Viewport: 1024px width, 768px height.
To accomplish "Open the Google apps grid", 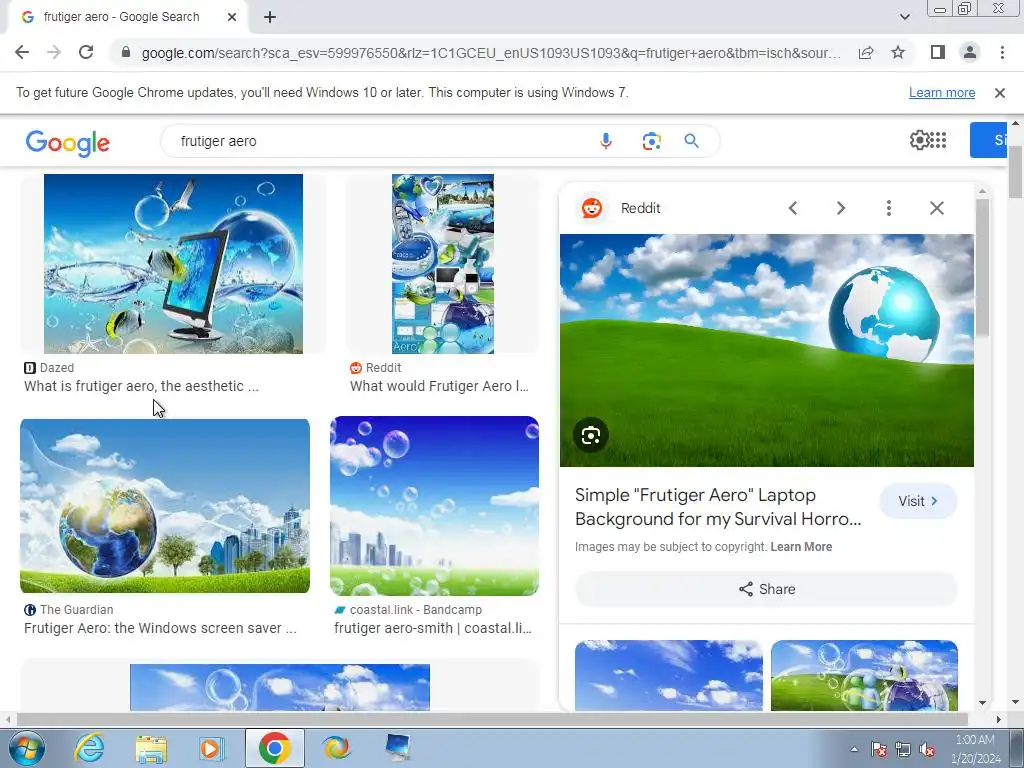I will pyautogui.click(x=938, y=140).
